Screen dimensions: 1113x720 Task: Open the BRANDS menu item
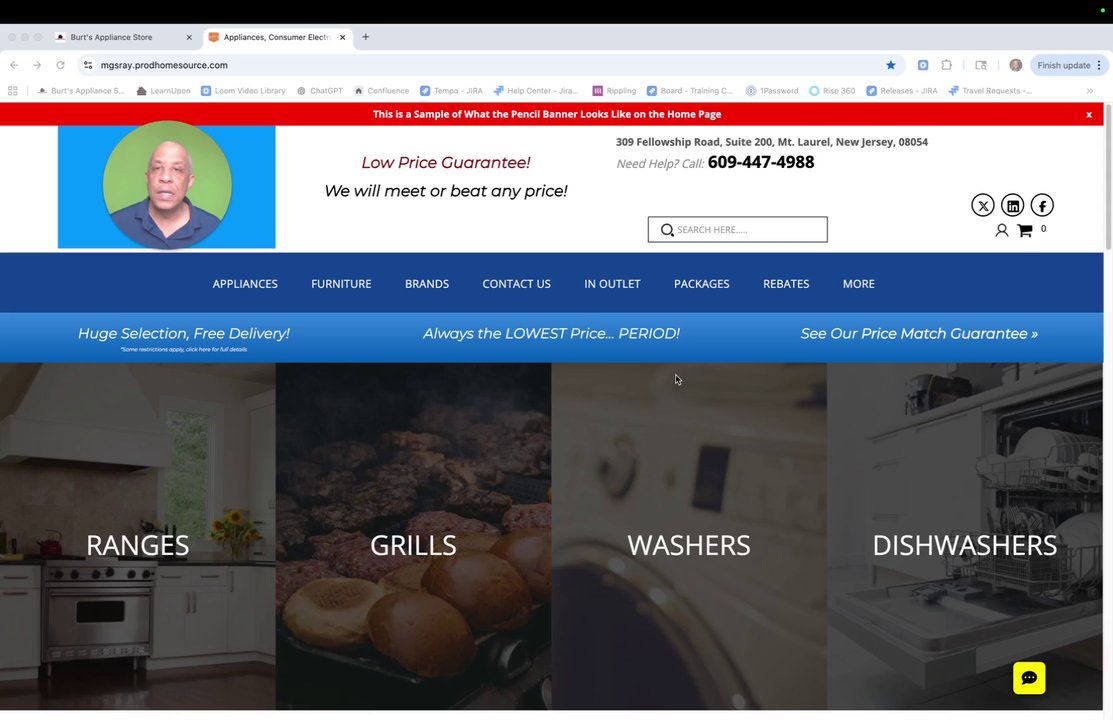pos(427,283)
